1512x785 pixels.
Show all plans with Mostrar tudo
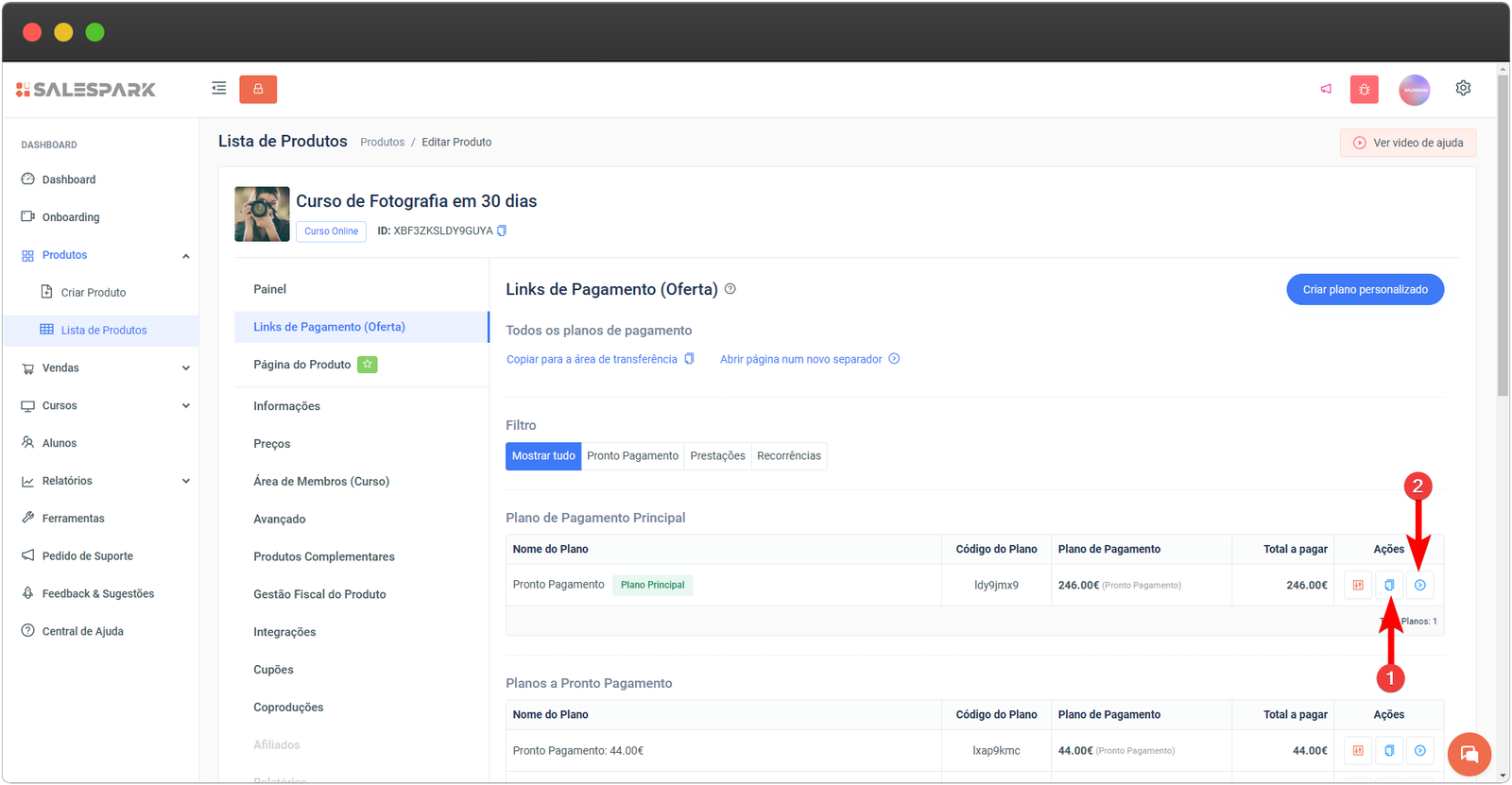[x=543, y=455]
